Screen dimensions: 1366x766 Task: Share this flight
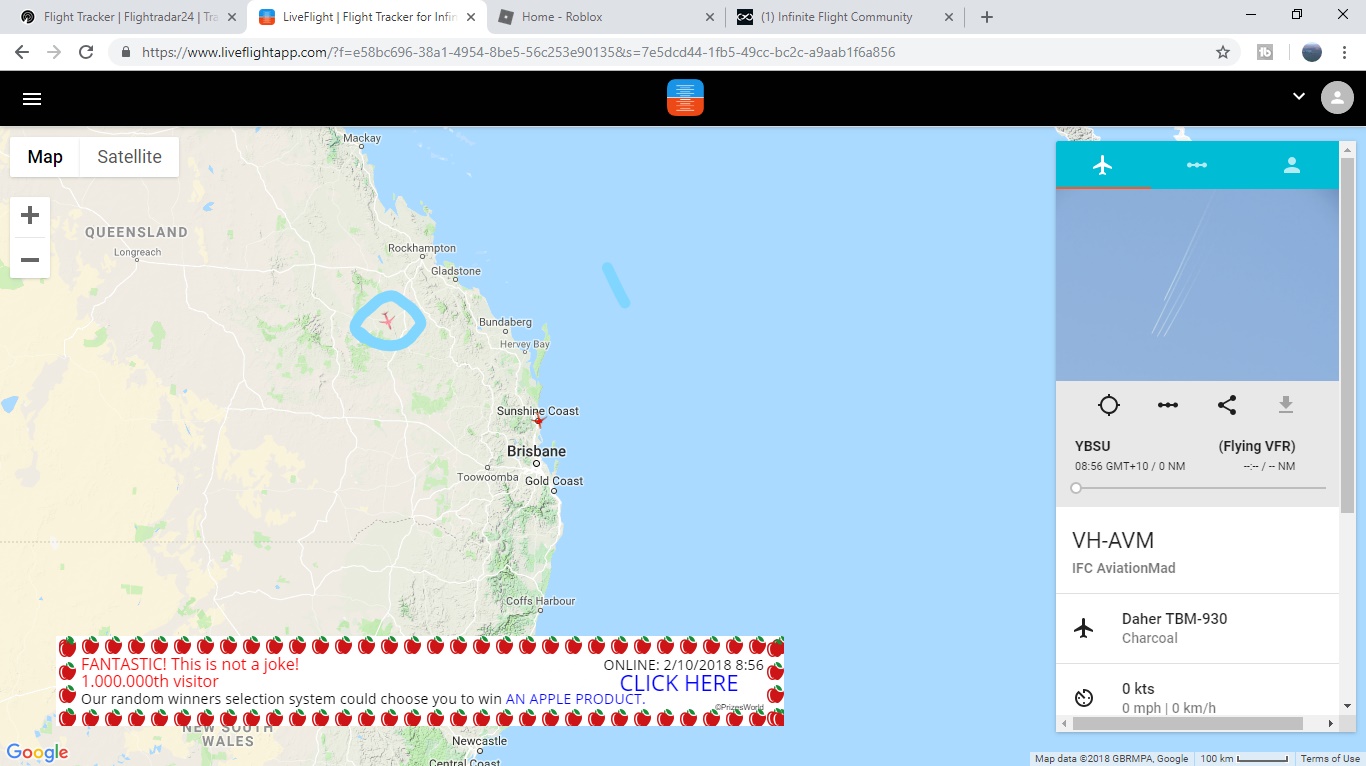tap(1227, 405)
